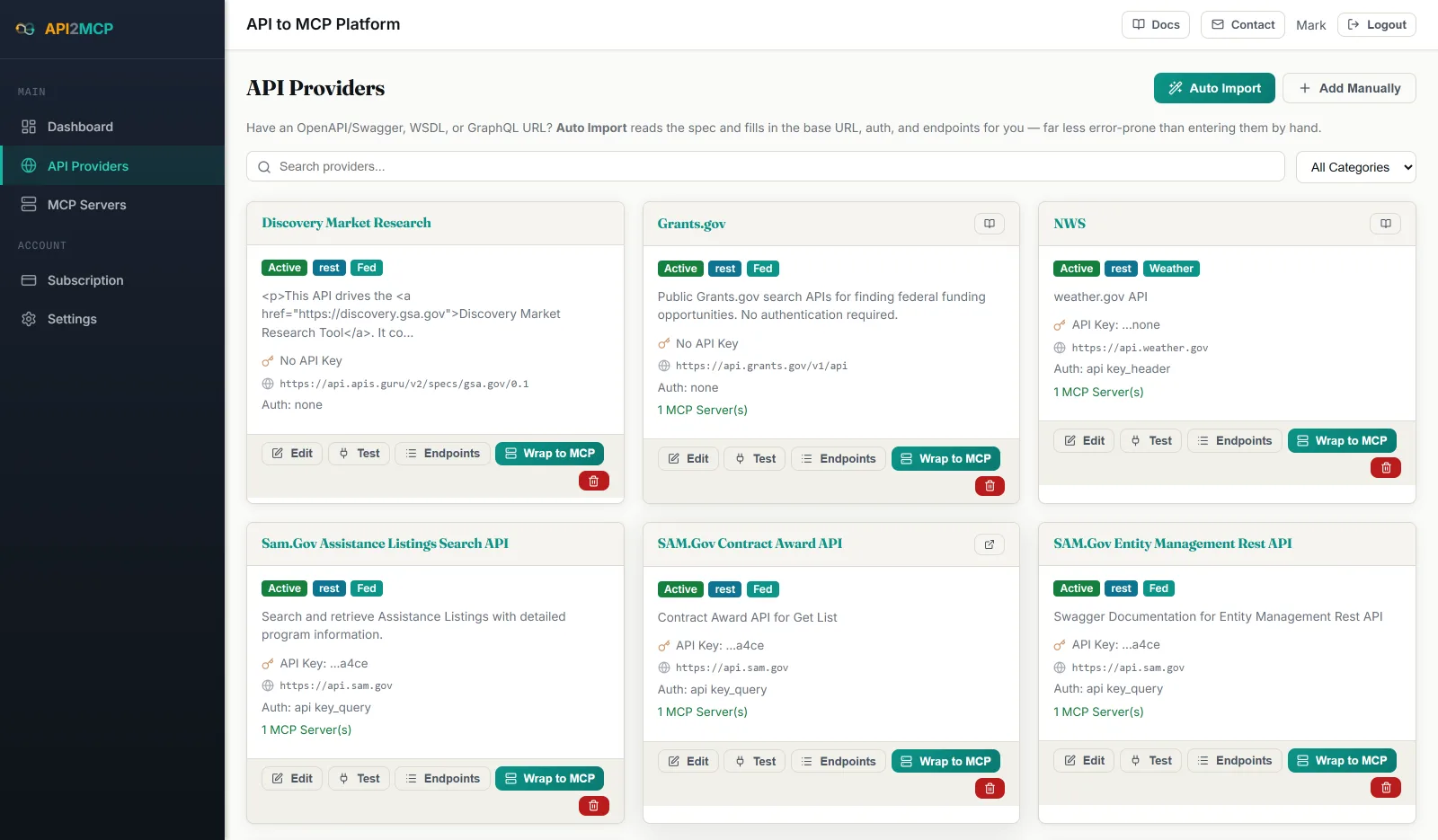This screenshot has height=840, width=1438.
Task: Edit the Grants.gov provider
Action: pos(688,459)
